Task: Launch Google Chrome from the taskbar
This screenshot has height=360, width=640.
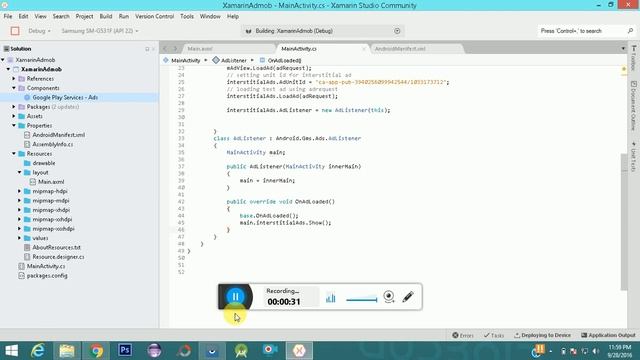Action: pos(97,351)
